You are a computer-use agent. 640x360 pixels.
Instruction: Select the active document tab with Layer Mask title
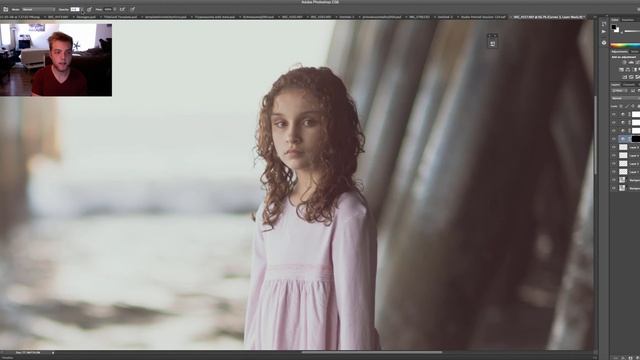pyautogui.click(x=548, y=17)
